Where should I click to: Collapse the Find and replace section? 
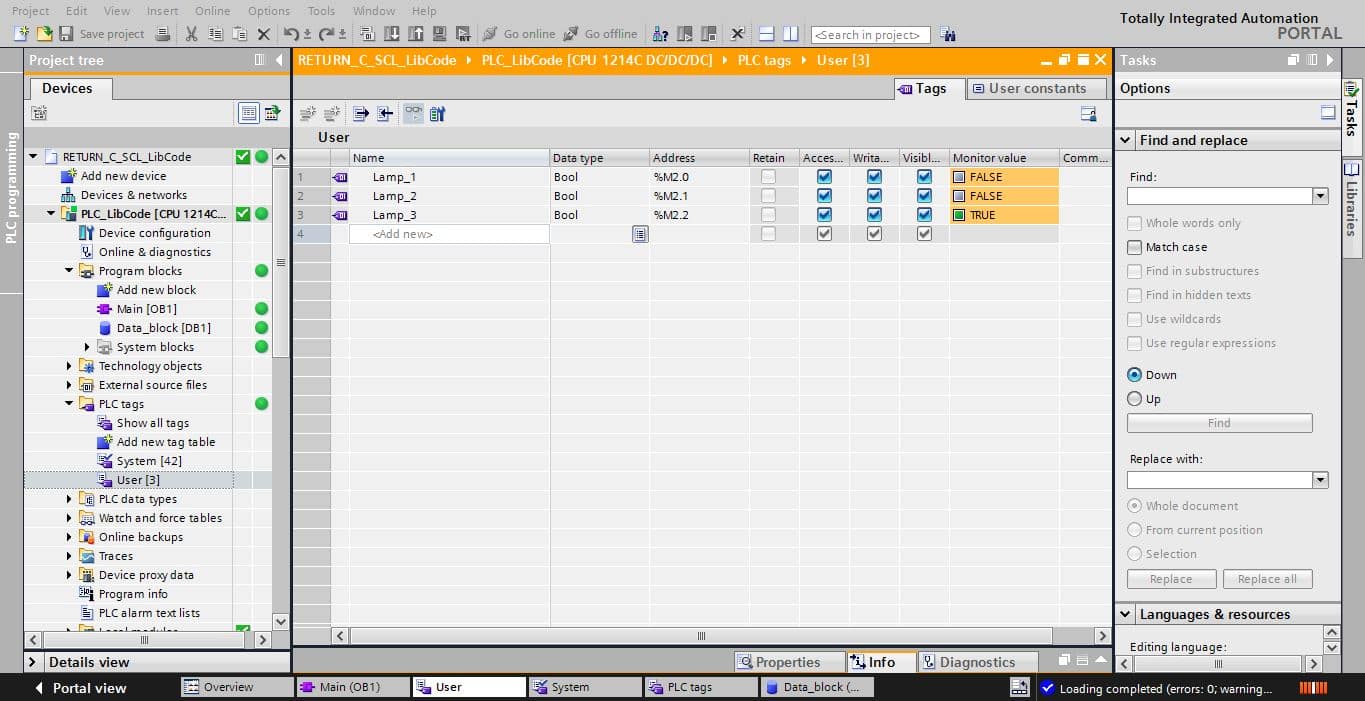[1125, 141]
